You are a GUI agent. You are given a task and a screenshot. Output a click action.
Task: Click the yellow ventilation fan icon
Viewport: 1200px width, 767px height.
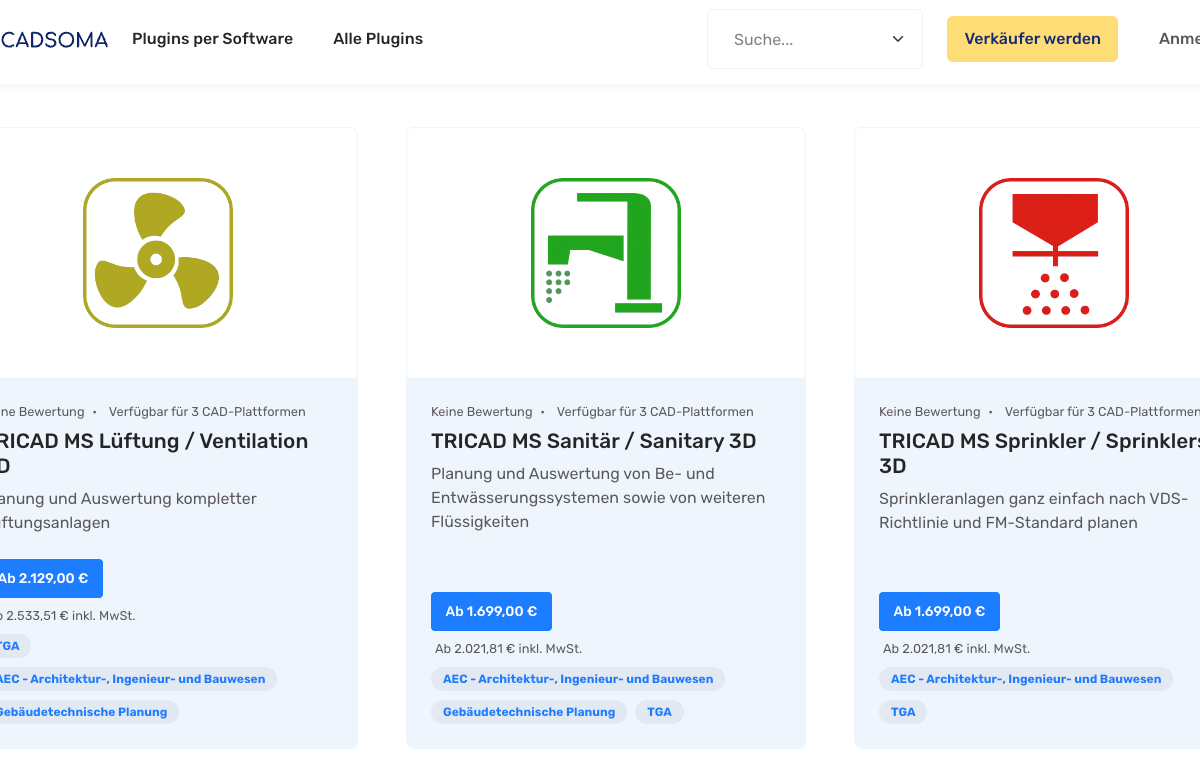click(x=157, y=253)
